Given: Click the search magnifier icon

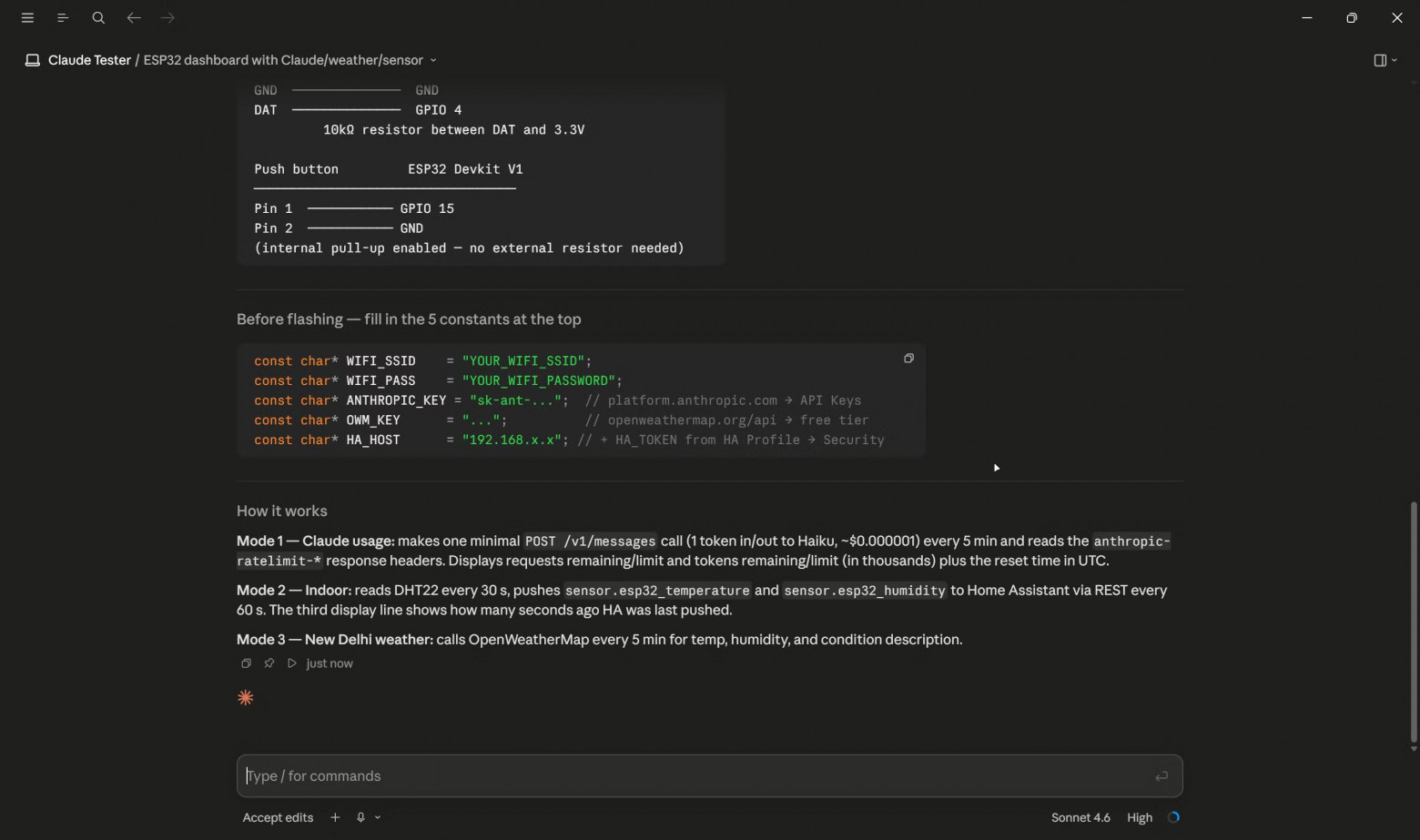Looking at the screenshot, I should 98,17.
